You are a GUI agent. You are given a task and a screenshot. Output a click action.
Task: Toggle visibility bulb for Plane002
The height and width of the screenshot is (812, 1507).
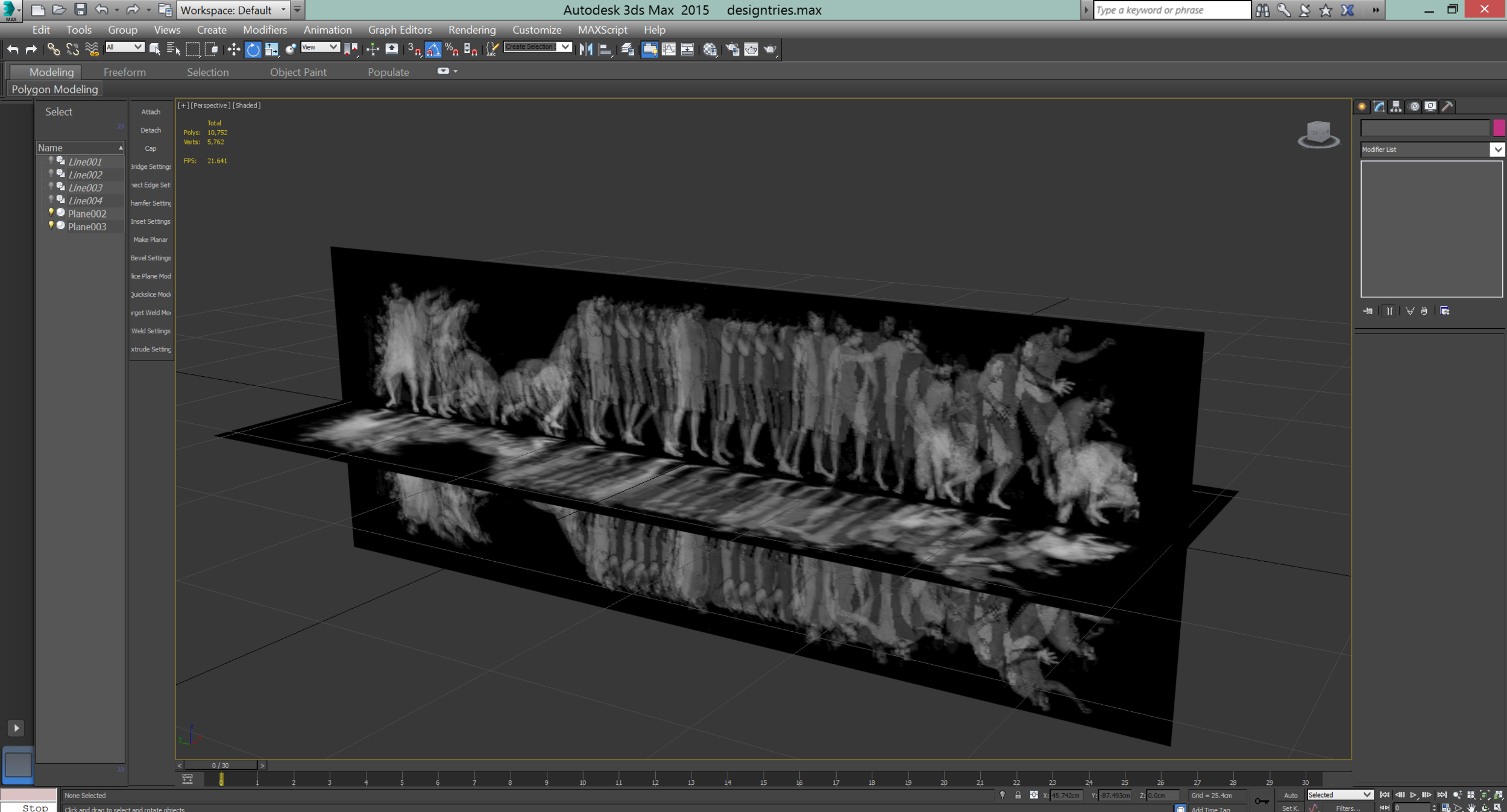tap(51, 212)
